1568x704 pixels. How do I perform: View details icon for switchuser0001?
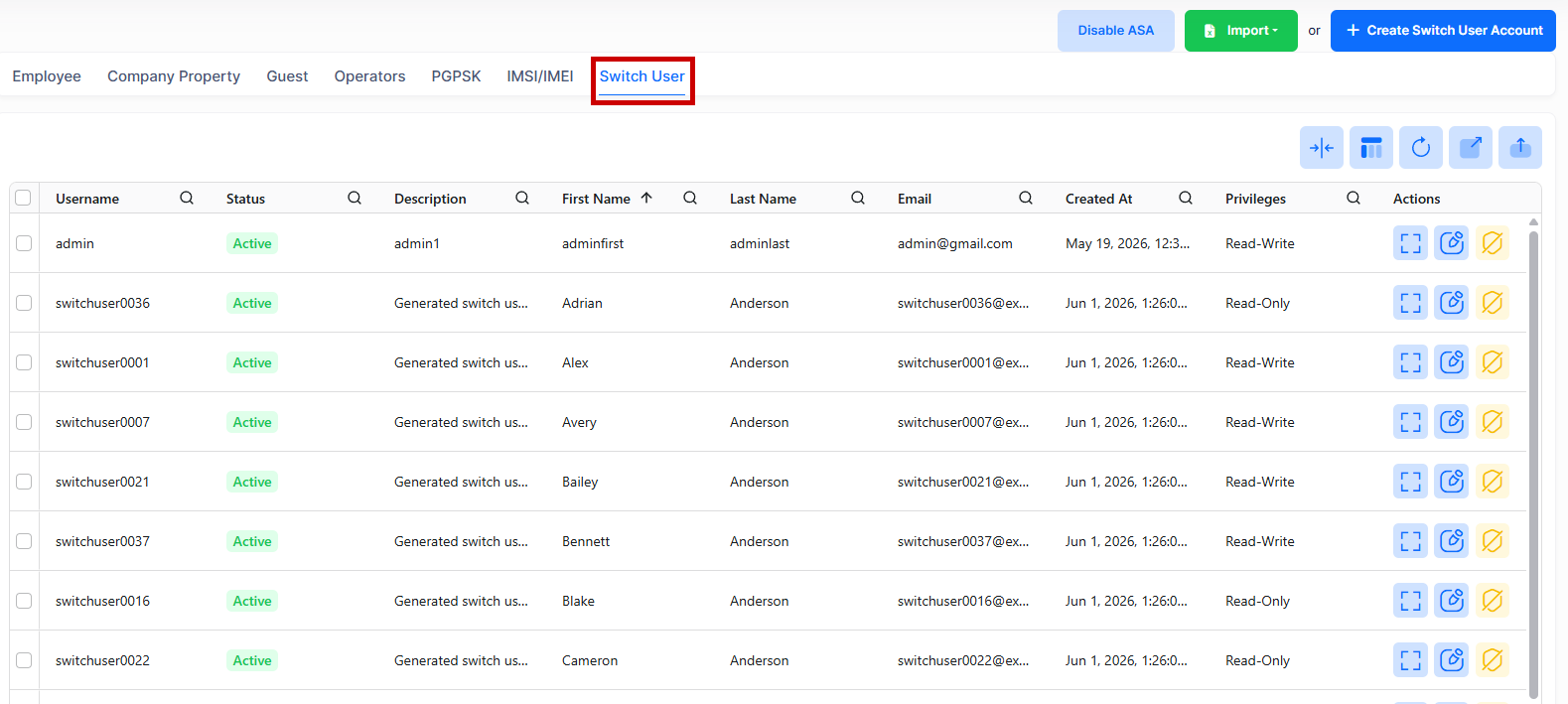[x=1410, y=362]
